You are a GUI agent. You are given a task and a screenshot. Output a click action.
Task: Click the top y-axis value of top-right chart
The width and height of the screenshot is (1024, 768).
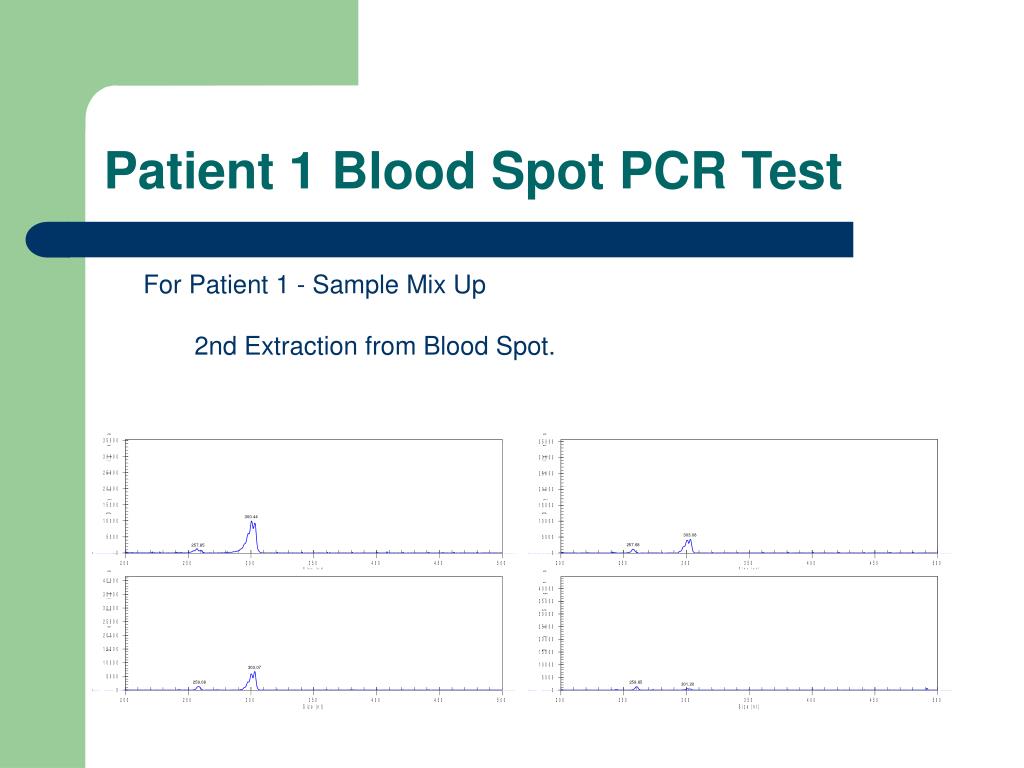[547, 442]
